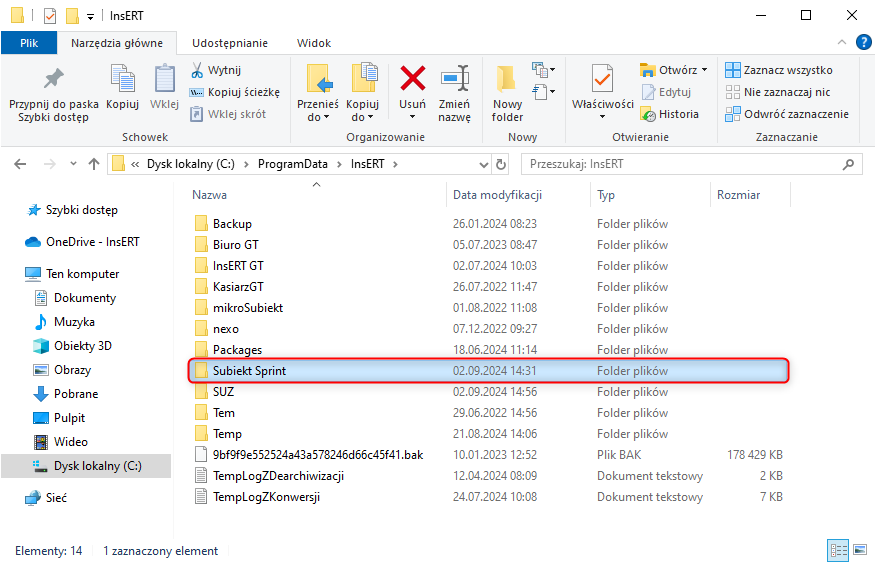Select OneDrive - InsERT in sidebar
Viewport: 876px width, 563px height.
[82, 242]
